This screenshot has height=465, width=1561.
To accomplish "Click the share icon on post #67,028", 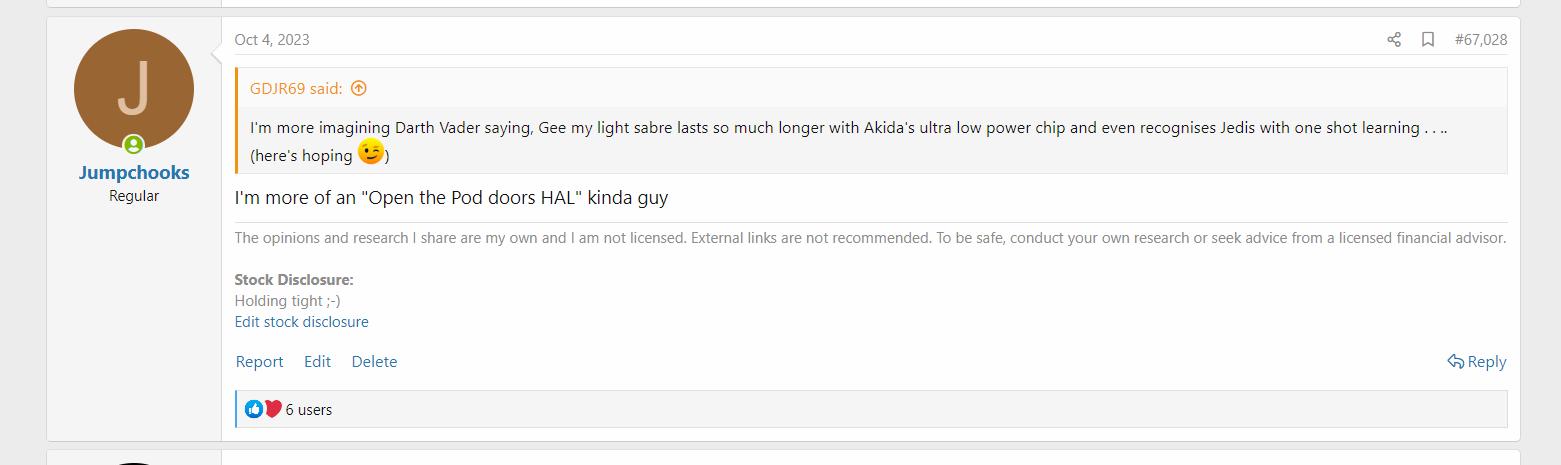I will click(x=1394, y=40).
